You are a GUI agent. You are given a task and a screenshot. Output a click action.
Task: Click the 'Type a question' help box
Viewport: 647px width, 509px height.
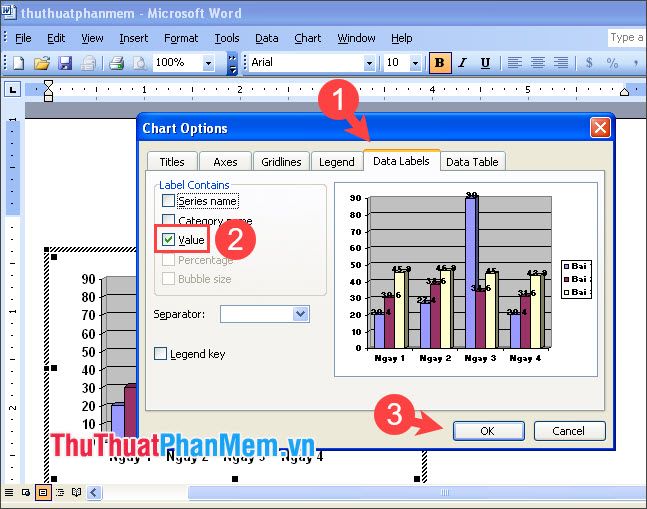(x=626, y=38)
